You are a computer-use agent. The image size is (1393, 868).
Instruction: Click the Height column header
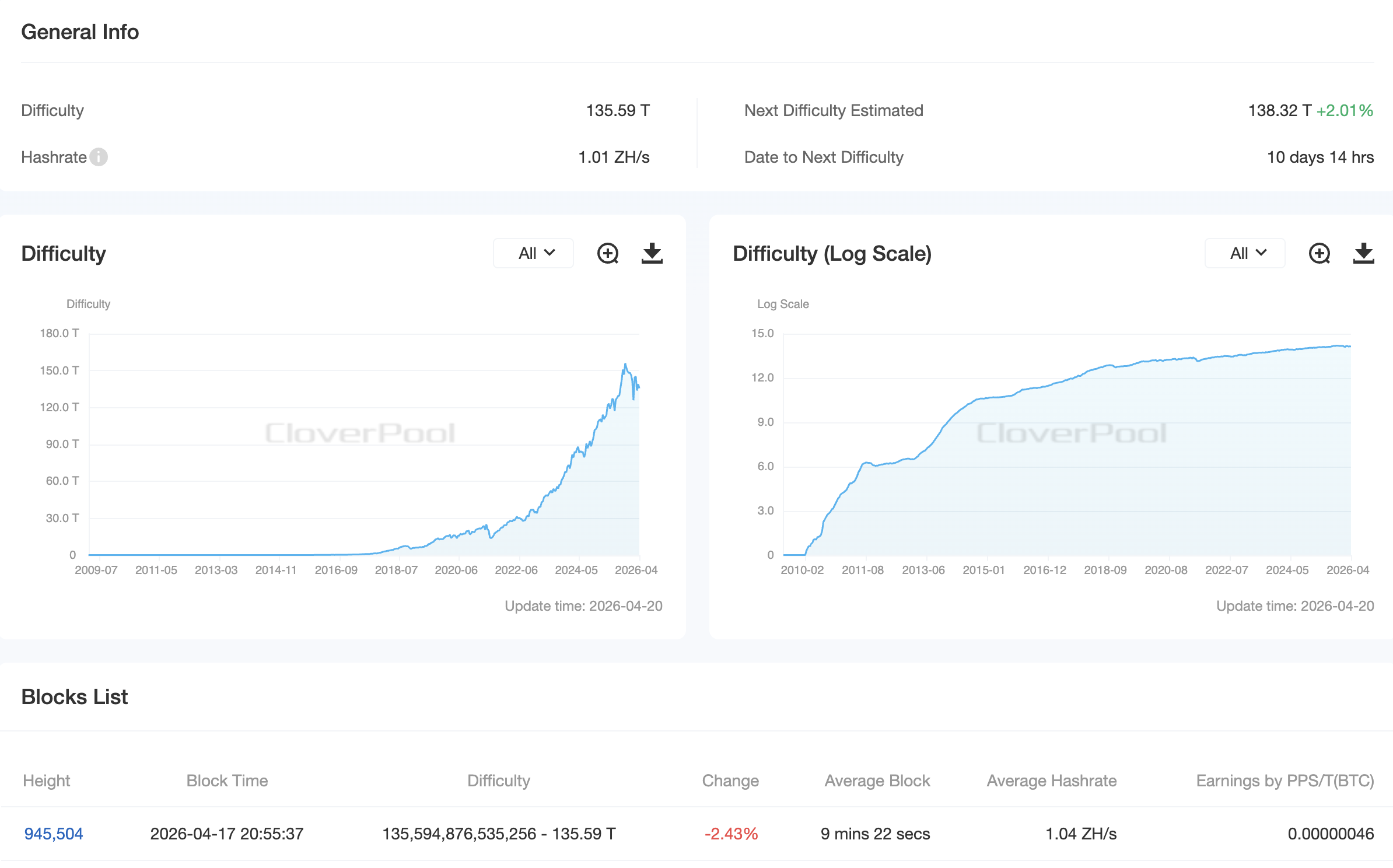(47, 780)
